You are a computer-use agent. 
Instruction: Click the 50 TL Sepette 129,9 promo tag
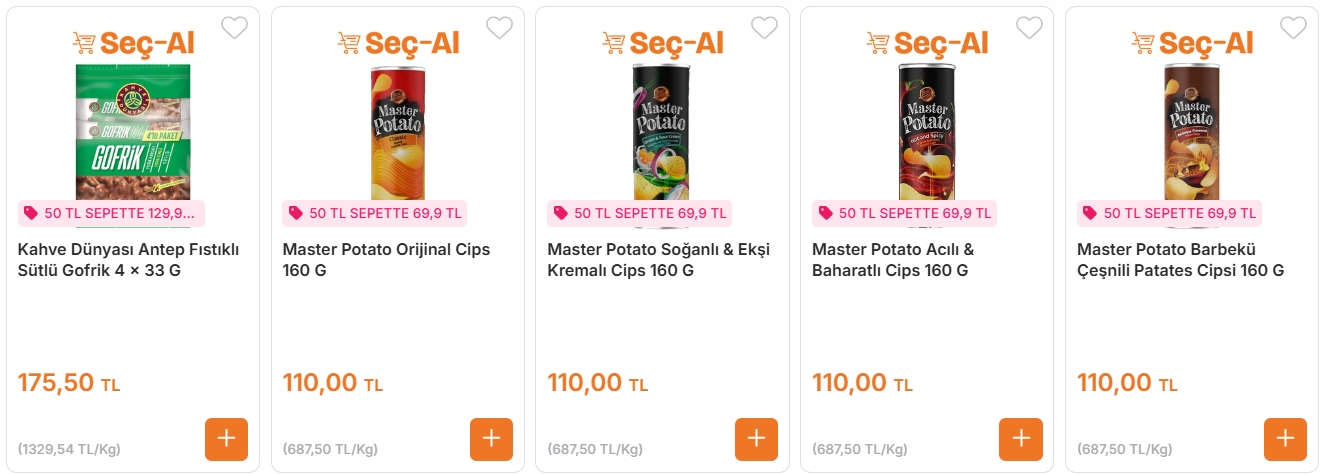[111, 213]
